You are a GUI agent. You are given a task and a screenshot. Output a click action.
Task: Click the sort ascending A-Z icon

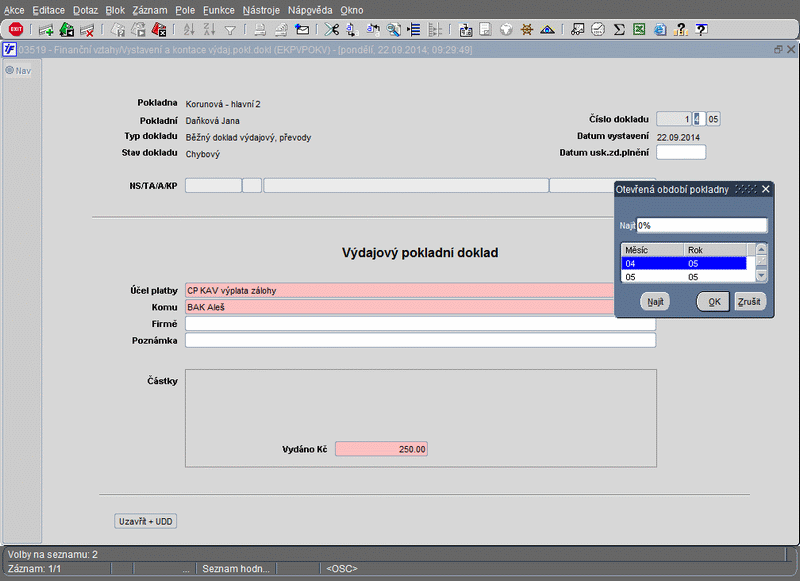click(189, 30)
